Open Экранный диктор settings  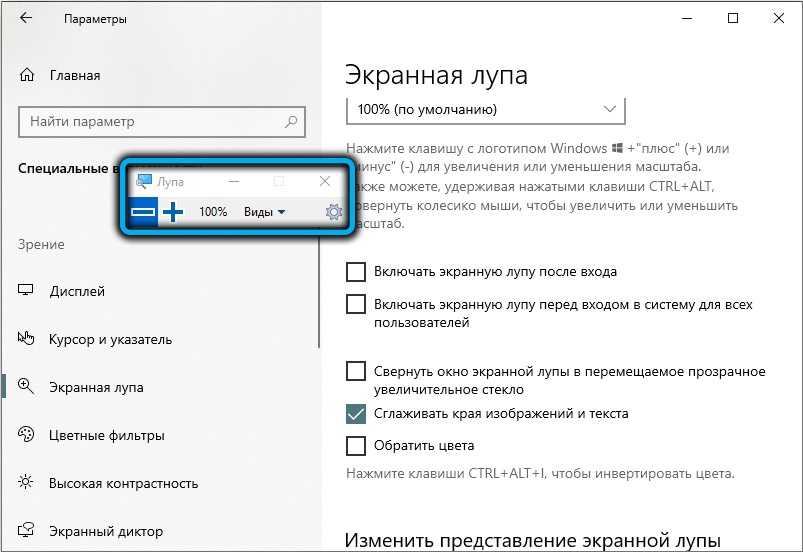click(105, 531)
